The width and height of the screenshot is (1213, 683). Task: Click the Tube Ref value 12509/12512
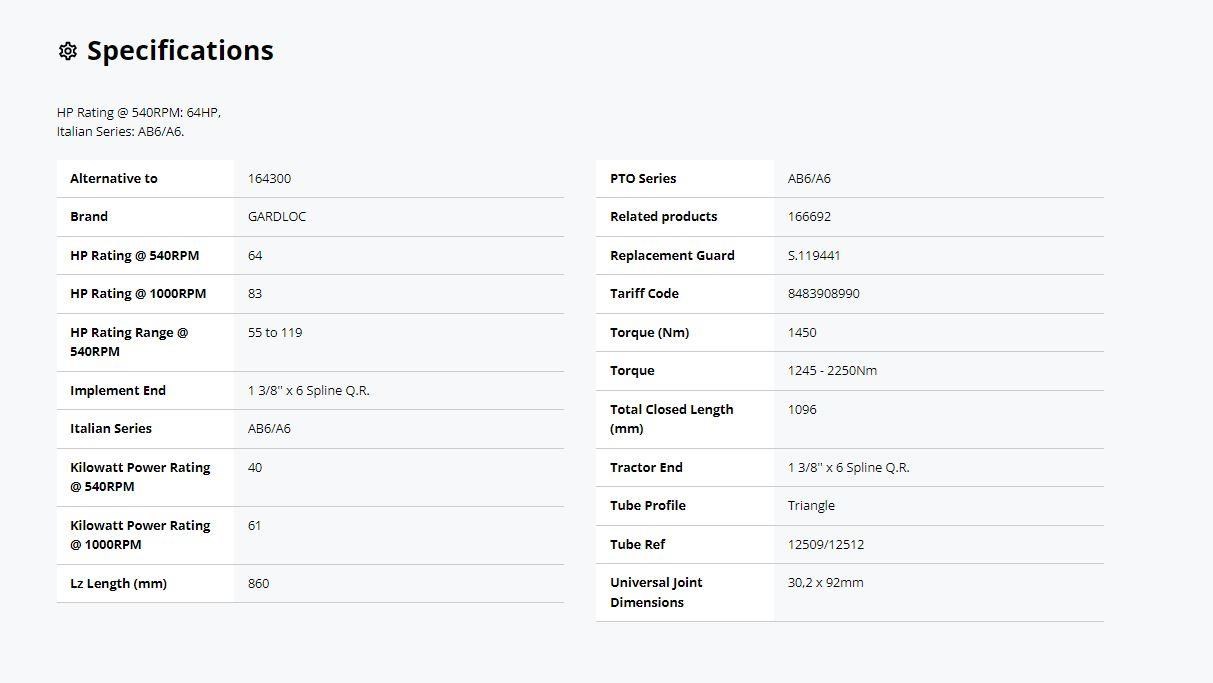click(x=825, y=545)
